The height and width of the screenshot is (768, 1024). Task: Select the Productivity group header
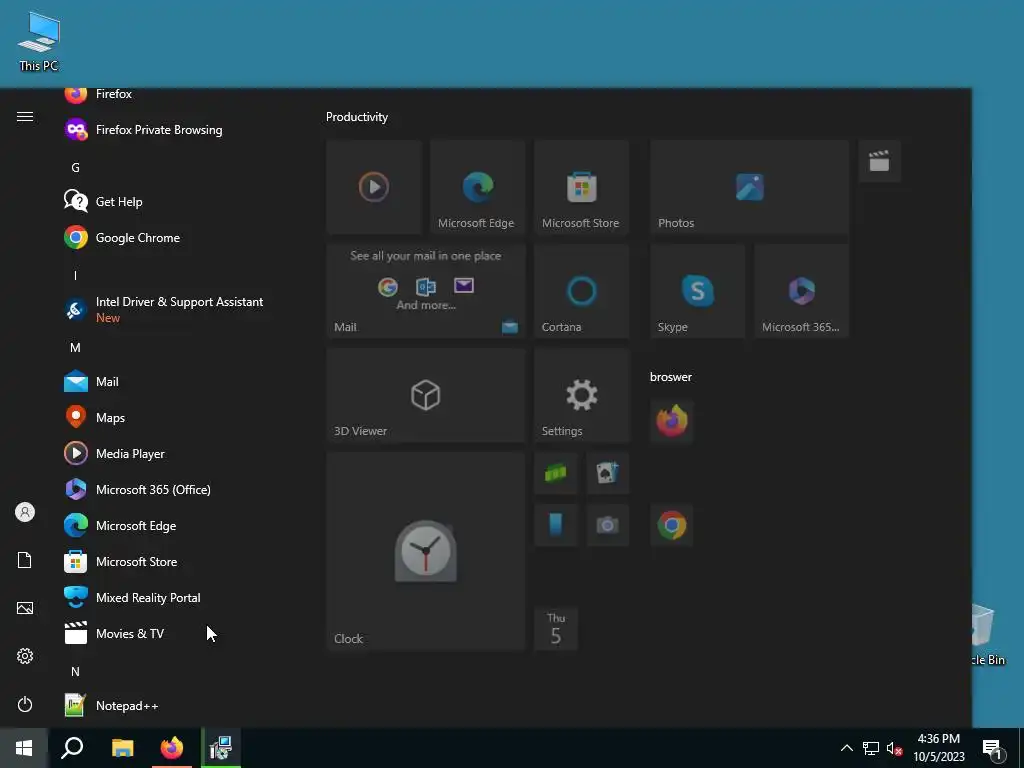(357, 117)
